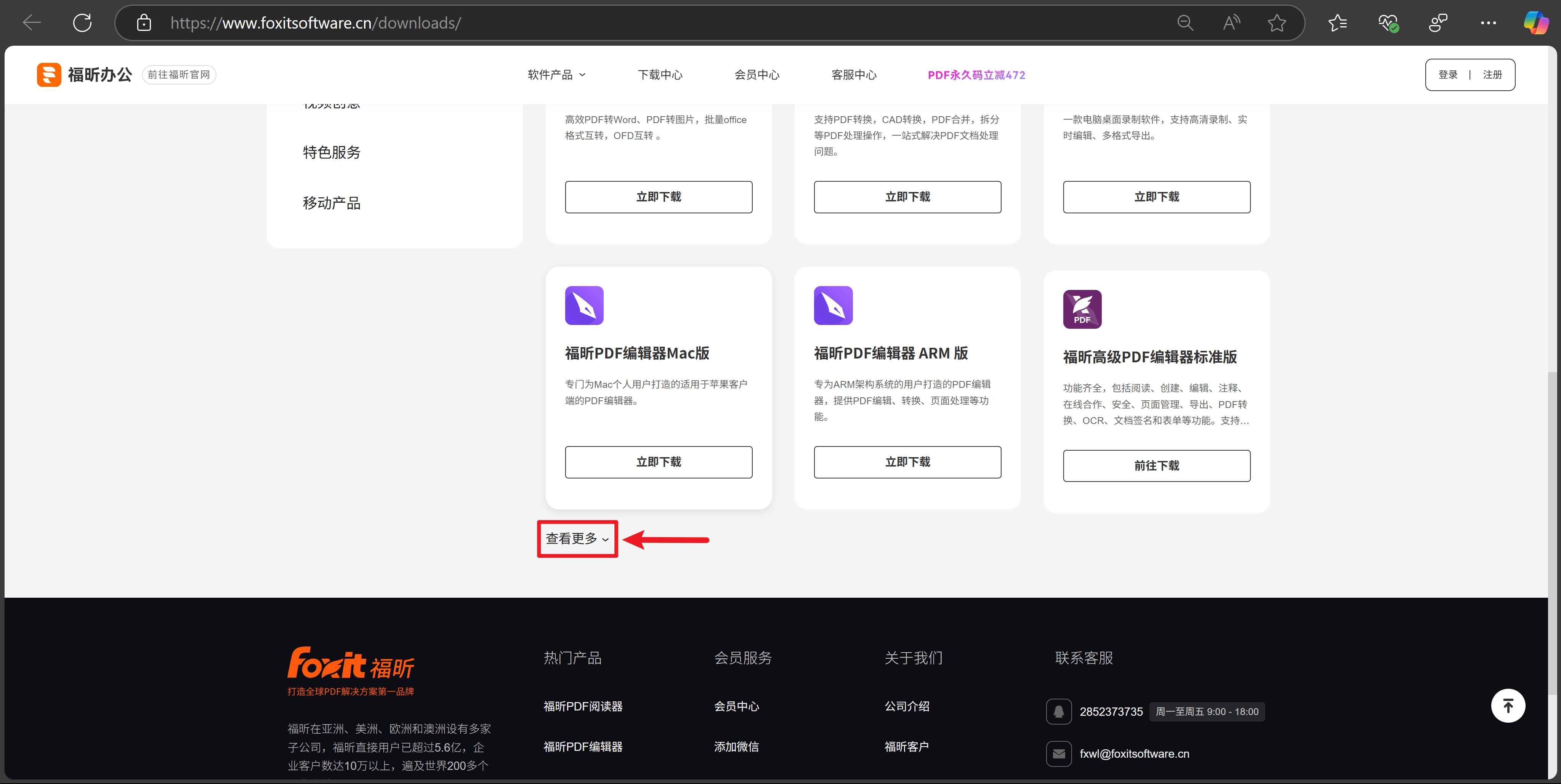Open the 软件产品 dropdown menu
This screenshot has height=784, width=1561.
coord(555,75)
